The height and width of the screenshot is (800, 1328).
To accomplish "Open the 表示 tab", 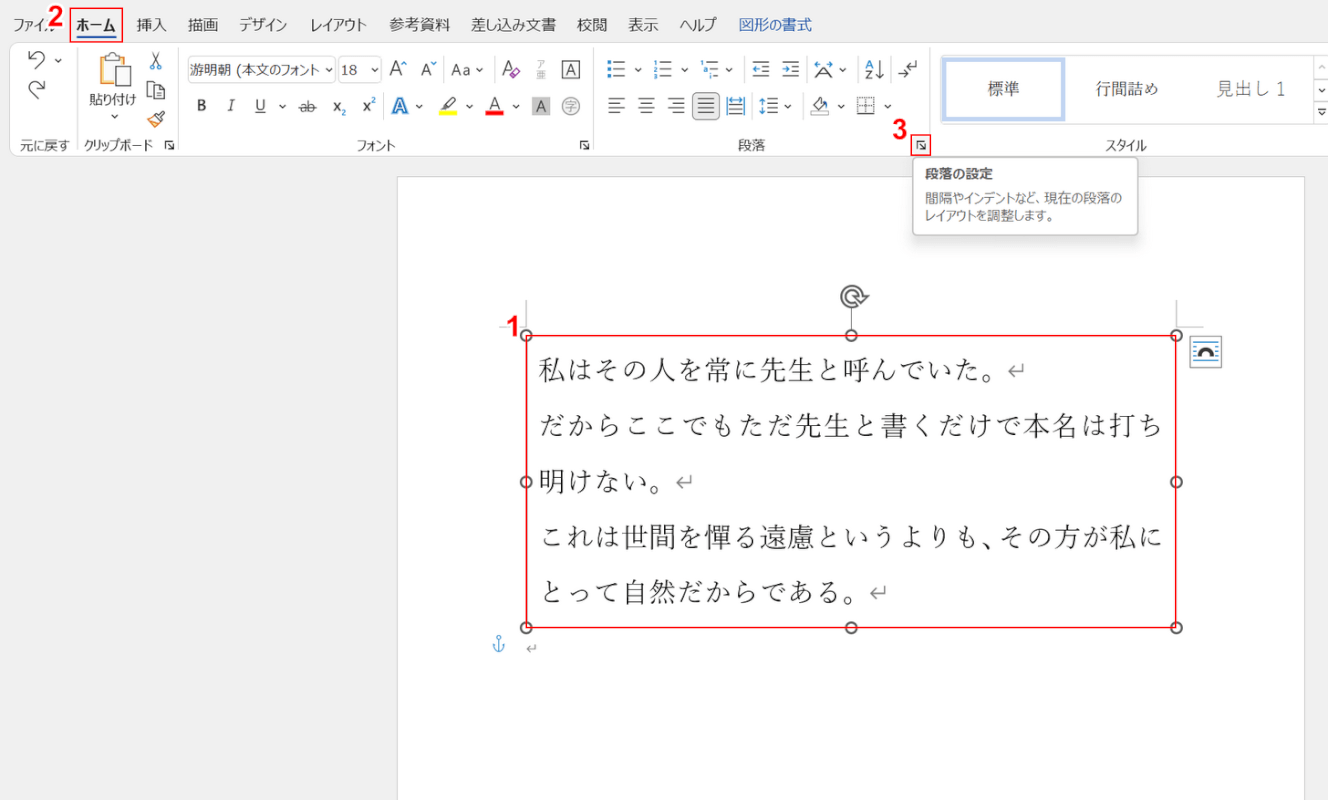I will coord(643,25).
